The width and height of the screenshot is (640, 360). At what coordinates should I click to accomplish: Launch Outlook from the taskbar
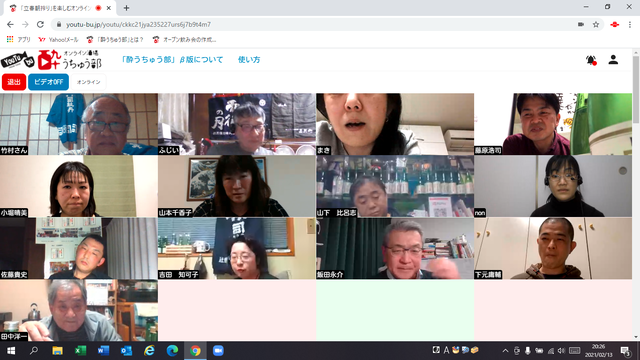click(x=126, y=351)
